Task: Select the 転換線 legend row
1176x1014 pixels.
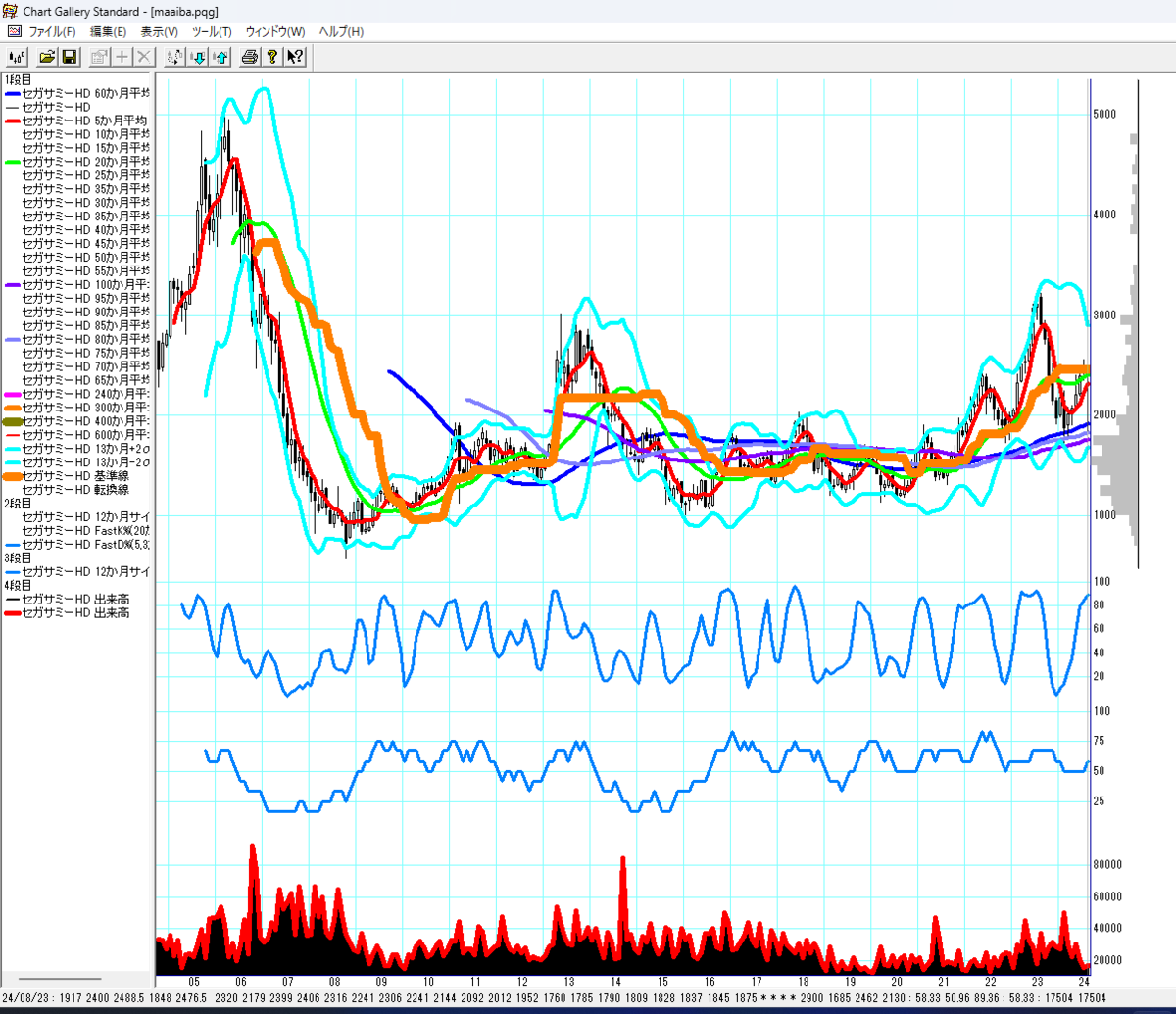Action: (76, 489)
